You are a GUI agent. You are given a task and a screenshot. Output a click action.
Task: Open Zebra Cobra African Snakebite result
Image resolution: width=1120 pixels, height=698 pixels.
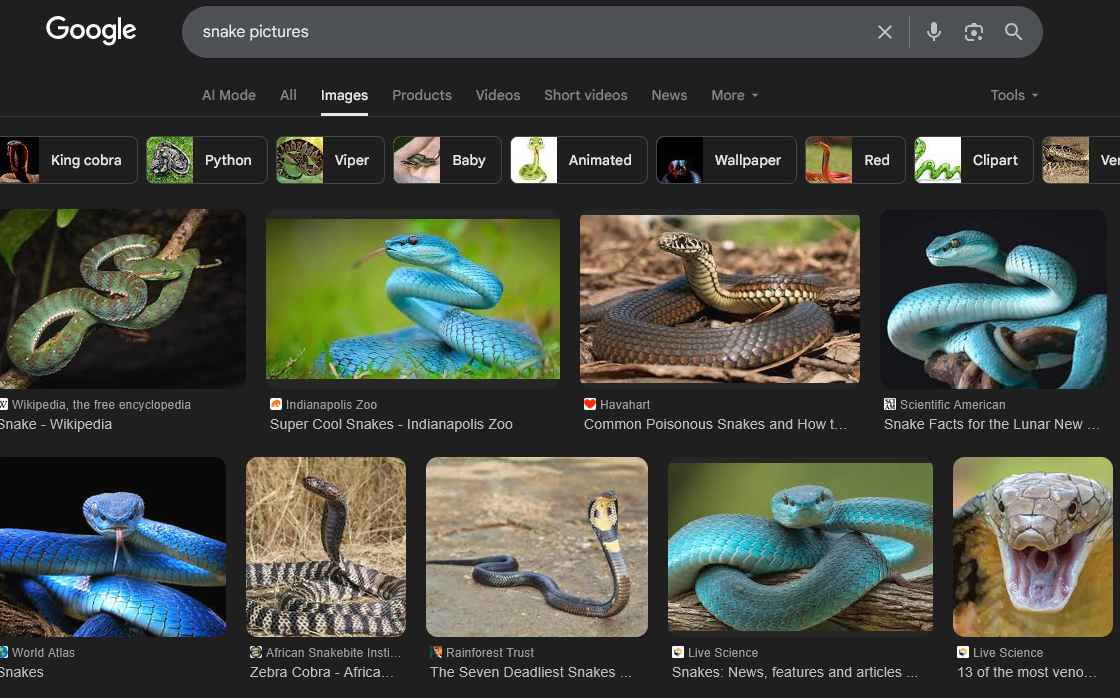[325, 672]
